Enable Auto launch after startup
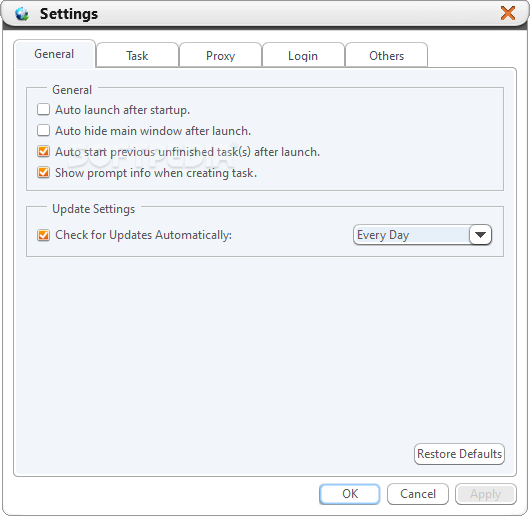 point(44,109)
